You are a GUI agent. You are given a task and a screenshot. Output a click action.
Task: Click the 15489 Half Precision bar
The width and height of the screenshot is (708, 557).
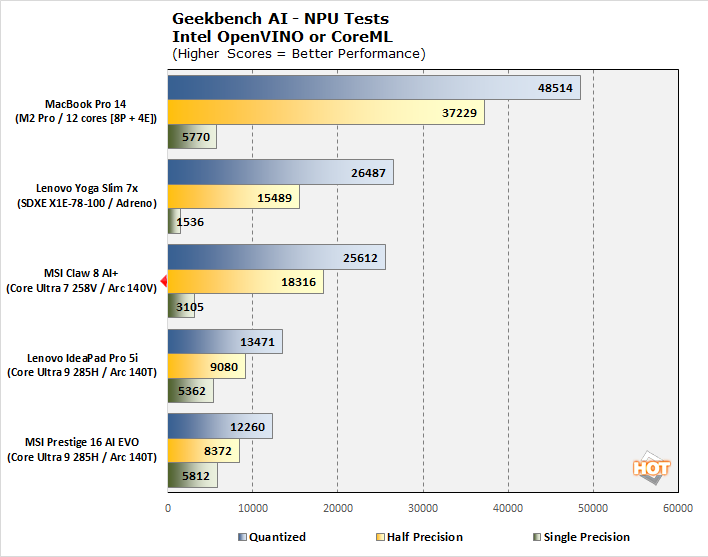233,197
